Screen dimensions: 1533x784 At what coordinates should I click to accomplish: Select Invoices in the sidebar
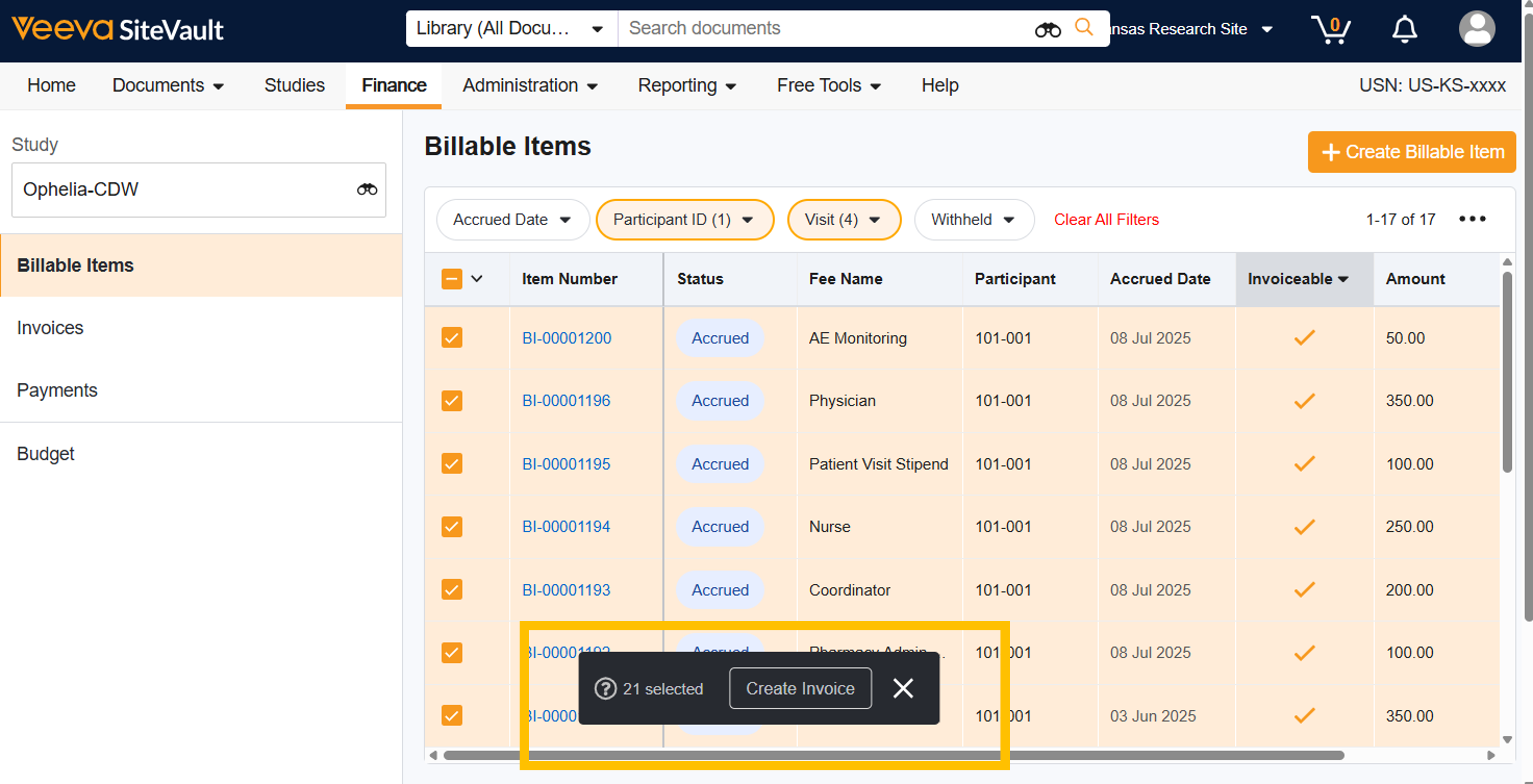point(50,328)
